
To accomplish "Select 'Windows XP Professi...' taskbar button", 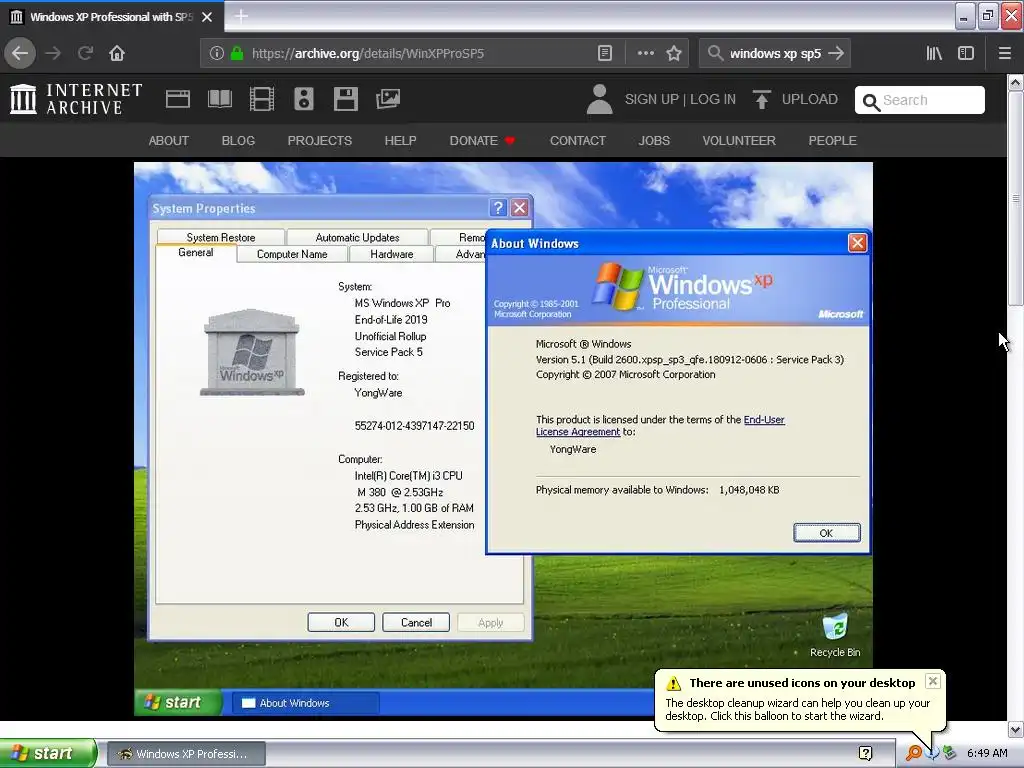I will tap(186, 754).
